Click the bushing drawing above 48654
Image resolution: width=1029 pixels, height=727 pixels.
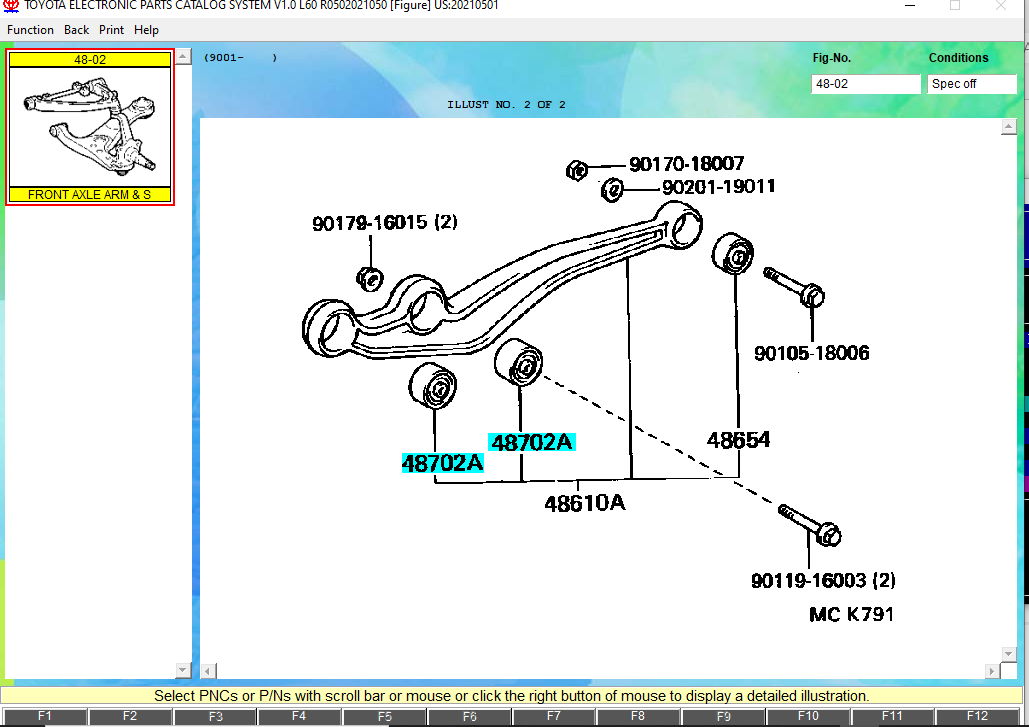pyautogui.click(x=736, y=254)
